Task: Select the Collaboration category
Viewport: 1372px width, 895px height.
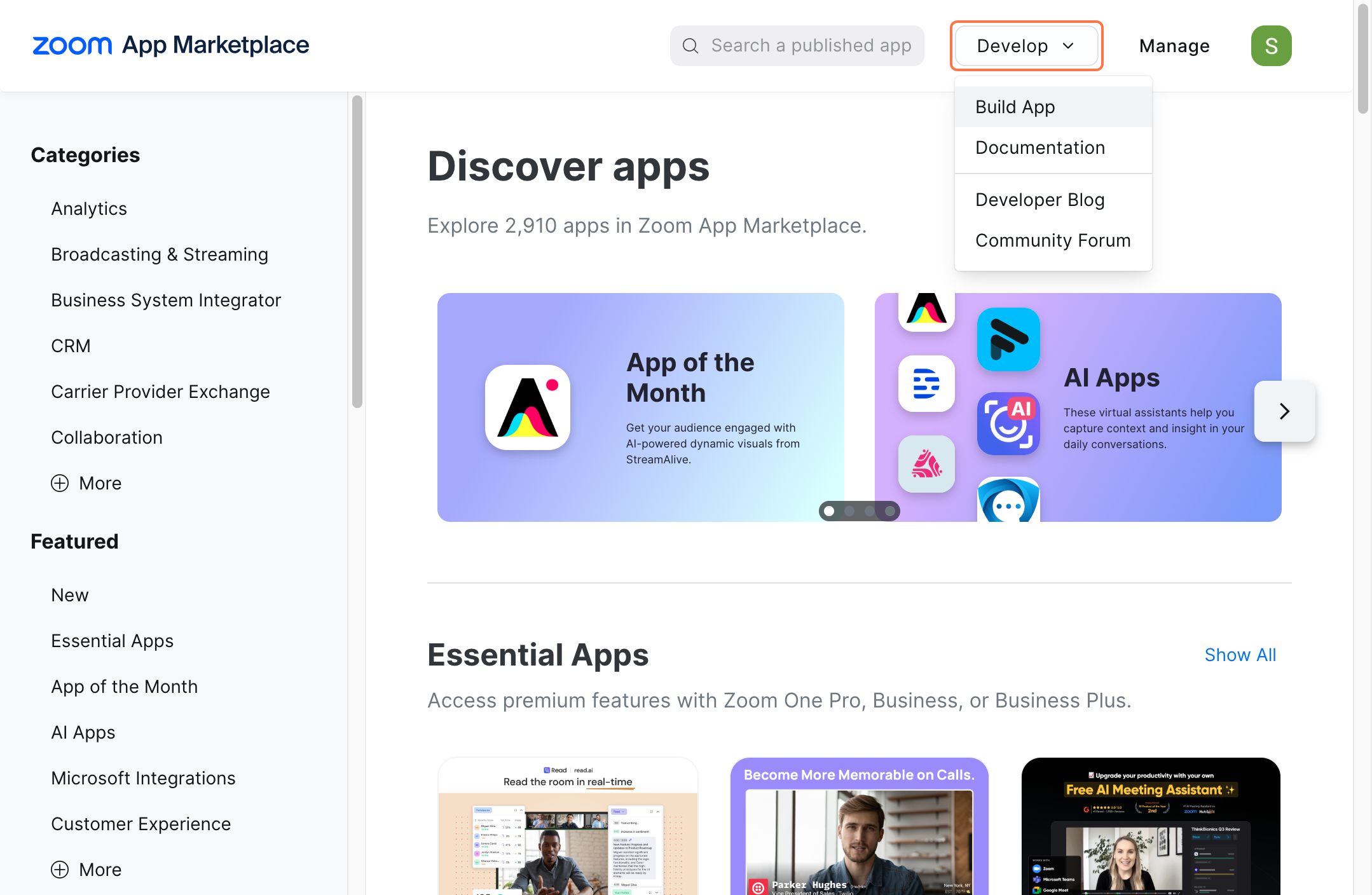Action: 107,437
